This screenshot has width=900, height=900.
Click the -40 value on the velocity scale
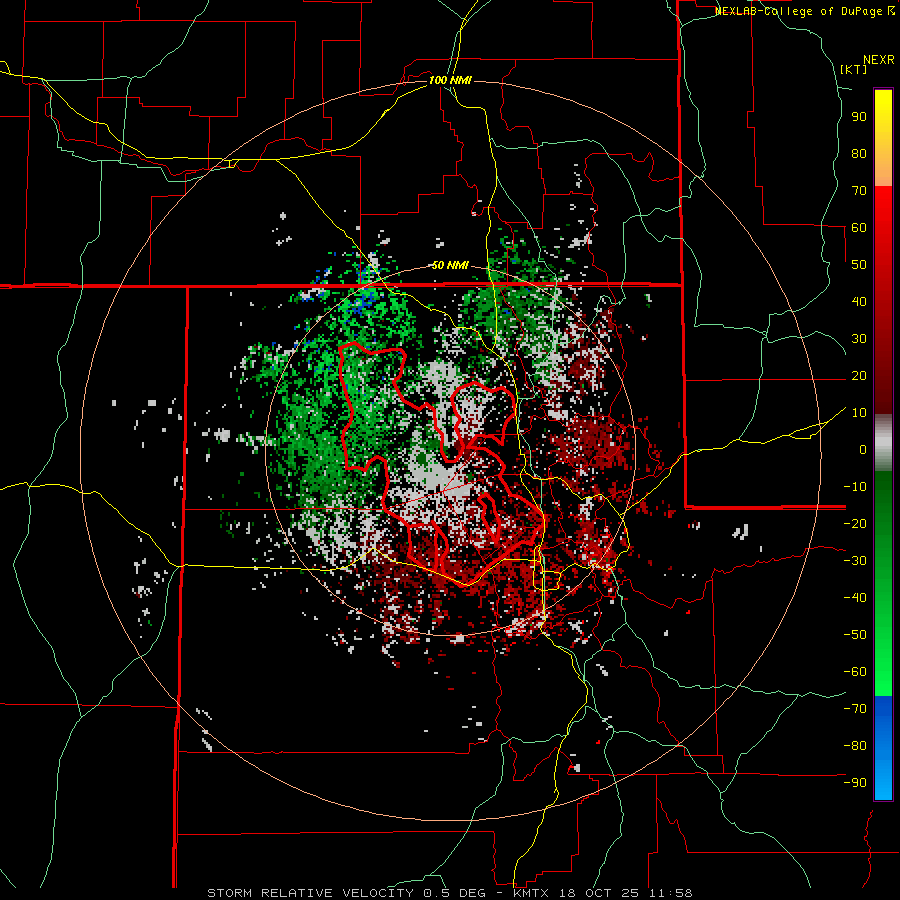855,598
